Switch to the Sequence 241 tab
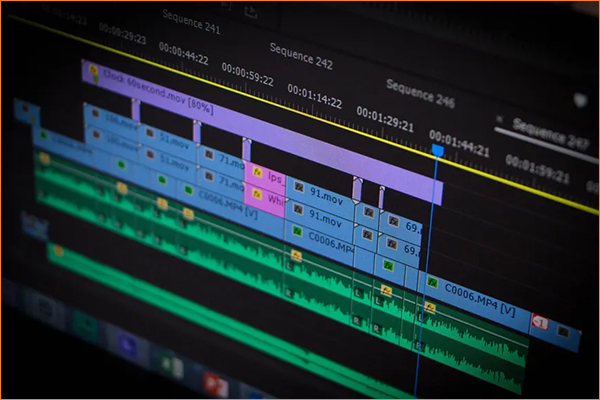 coord(191,22)
